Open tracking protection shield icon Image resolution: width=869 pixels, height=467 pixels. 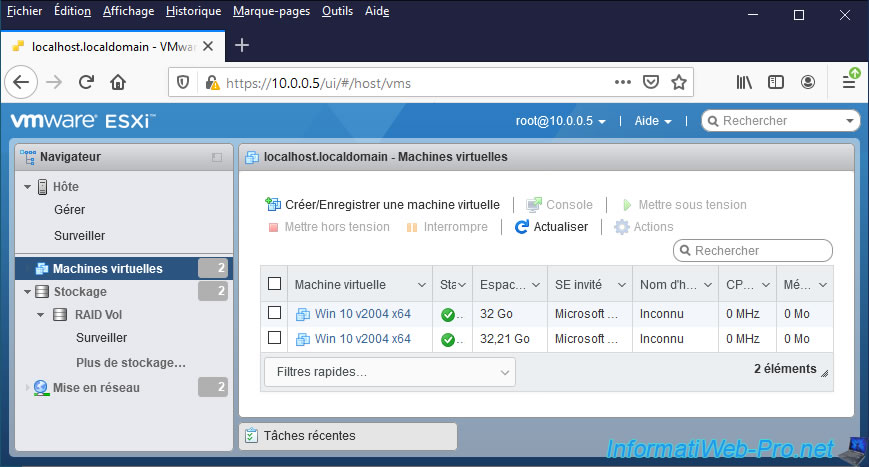click(x=183, y=83)
